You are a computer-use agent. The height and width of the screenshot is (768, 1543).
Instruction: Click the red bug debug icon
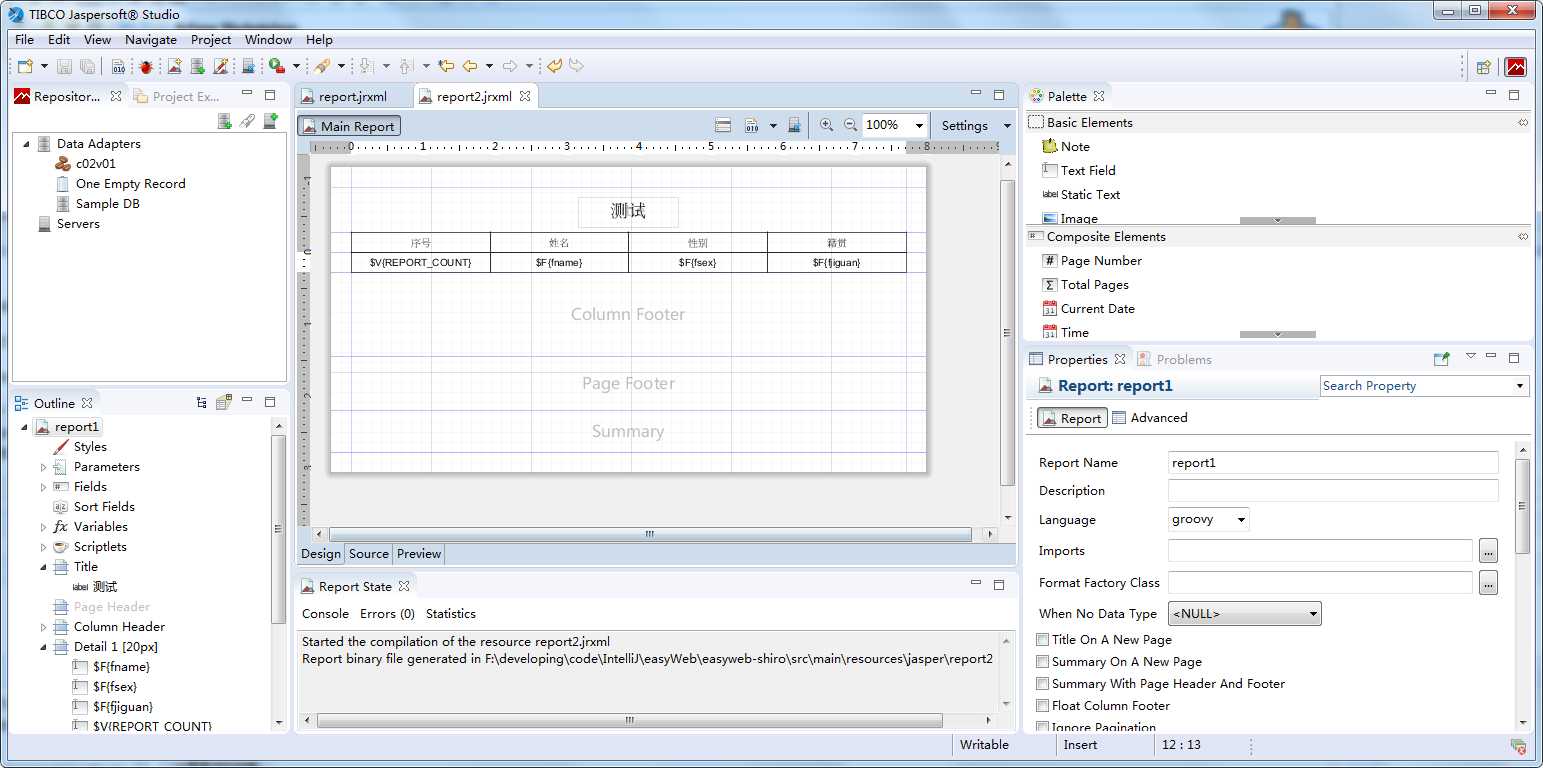tap(146, 66)
